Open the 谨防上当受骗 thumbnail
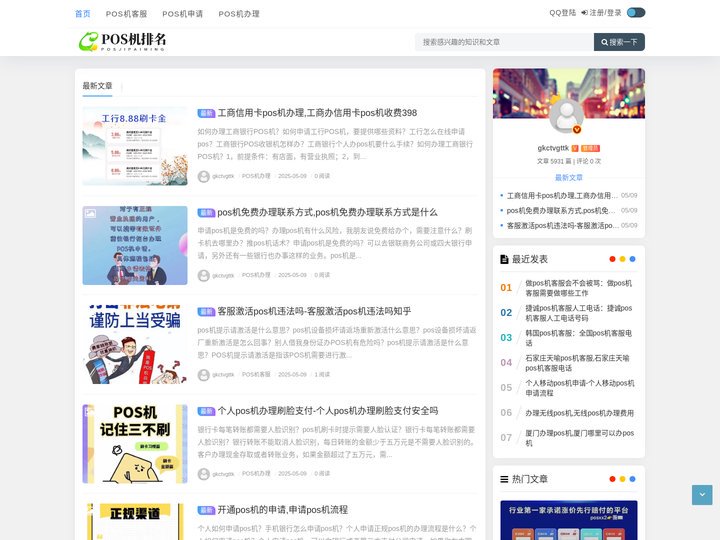This screenshot has width=720, height=540. (135, 344)
